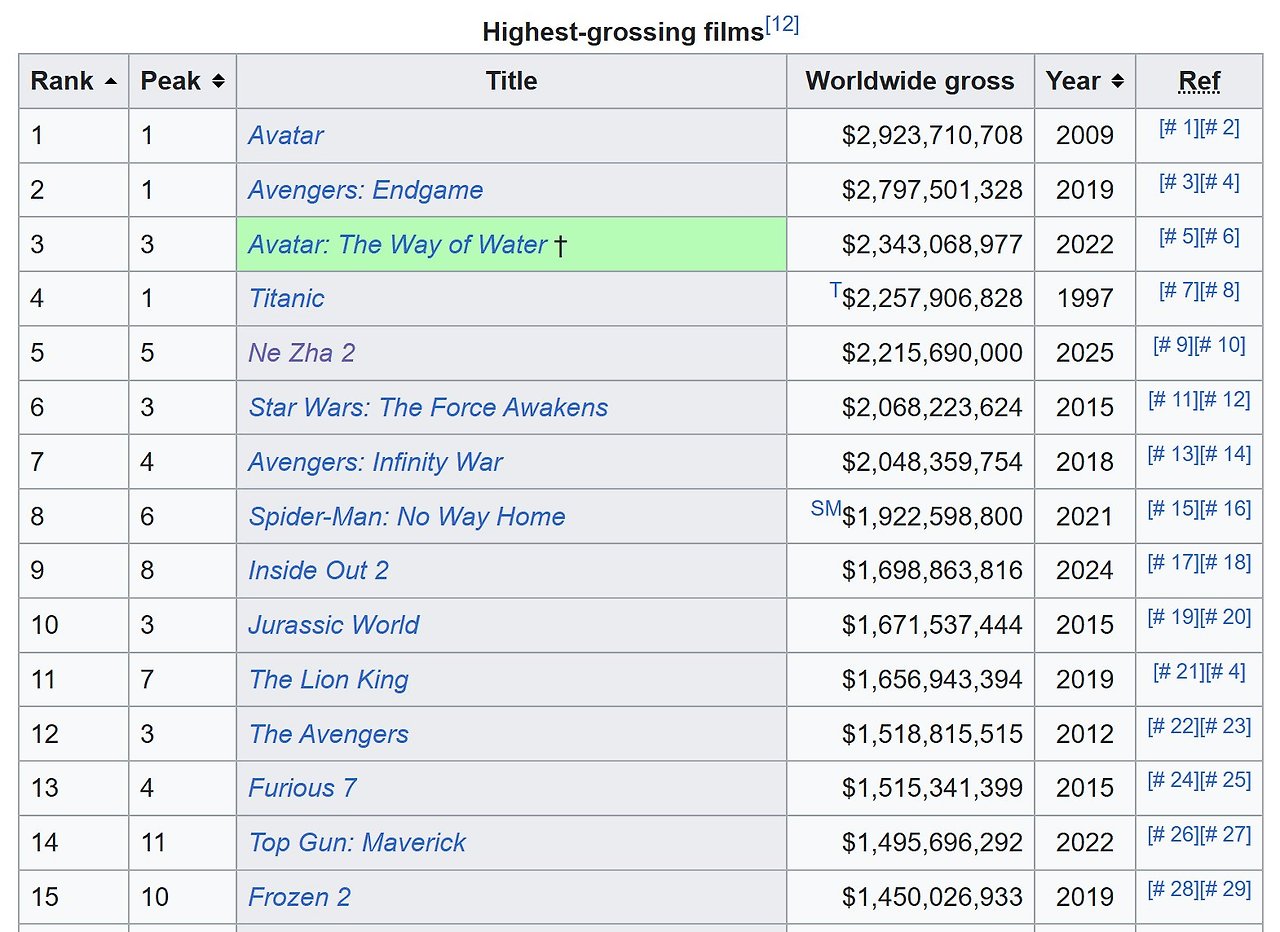Open reference [# 29] for Frozen 2
1280x932 pixels.
pos(1225,889)
